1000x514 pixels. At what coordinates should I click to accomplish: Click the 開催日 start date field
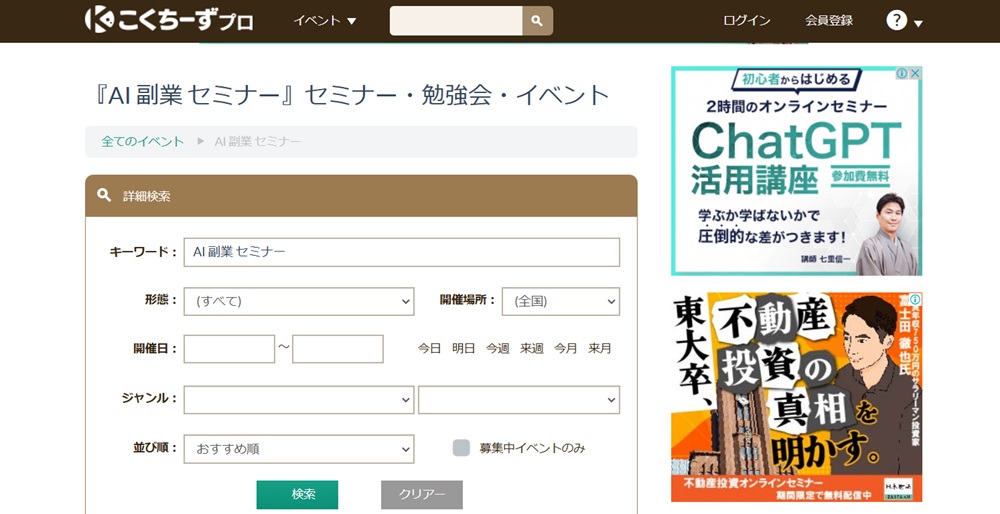(x=230, y=349)
